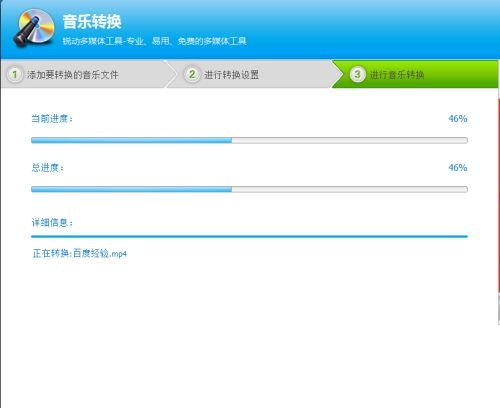Click the 详细信息 label
The height and width of the screenshot is (408, 500).
coord(52,222)
